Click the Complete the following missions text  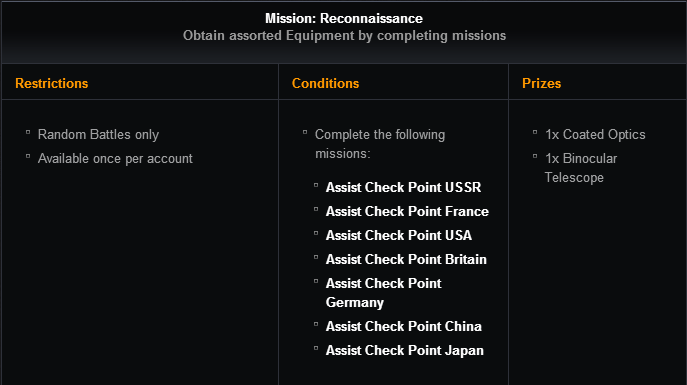[380, 144]
